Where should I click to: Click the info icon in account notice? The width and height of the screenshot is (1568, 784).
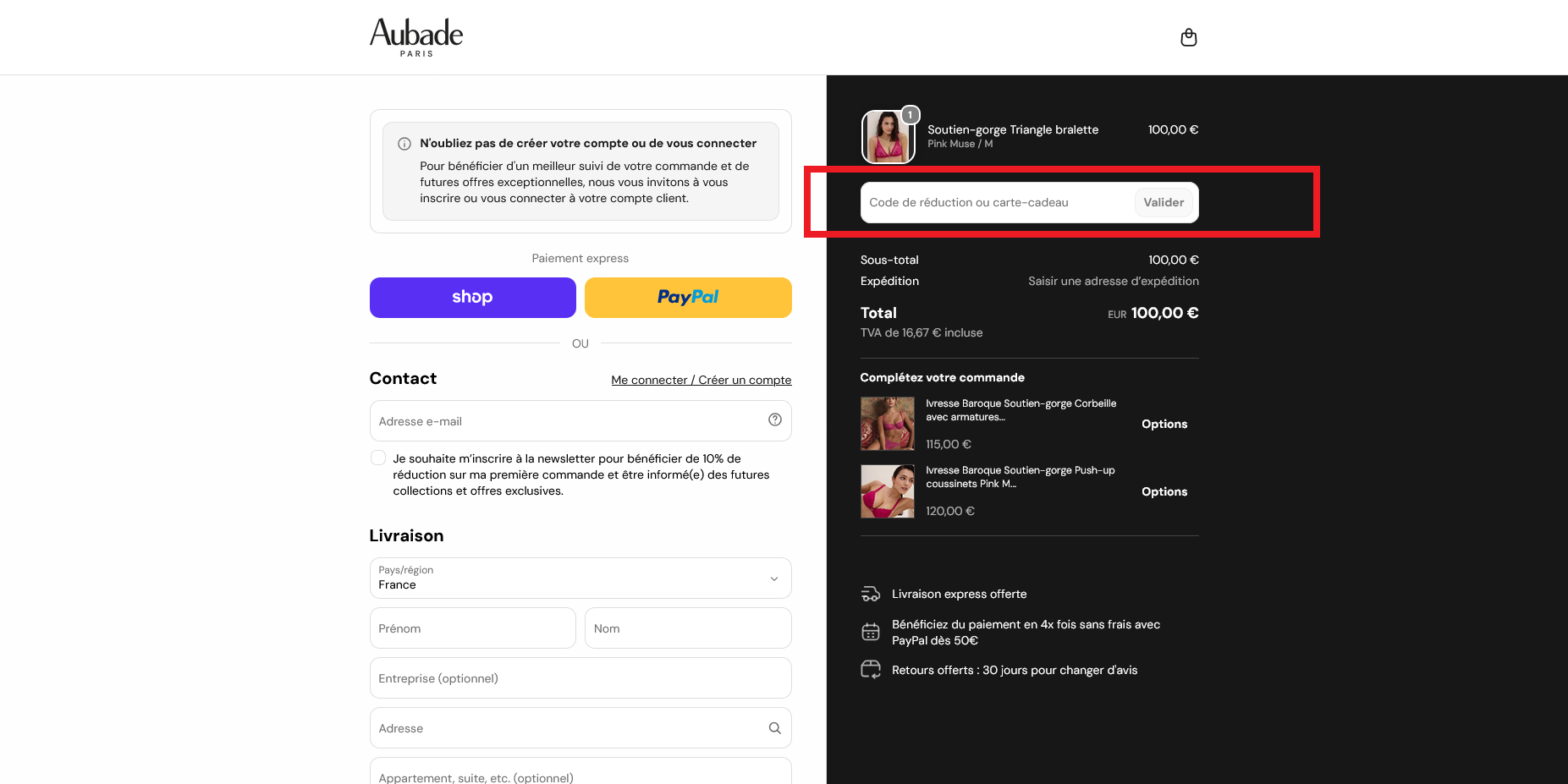404,144
